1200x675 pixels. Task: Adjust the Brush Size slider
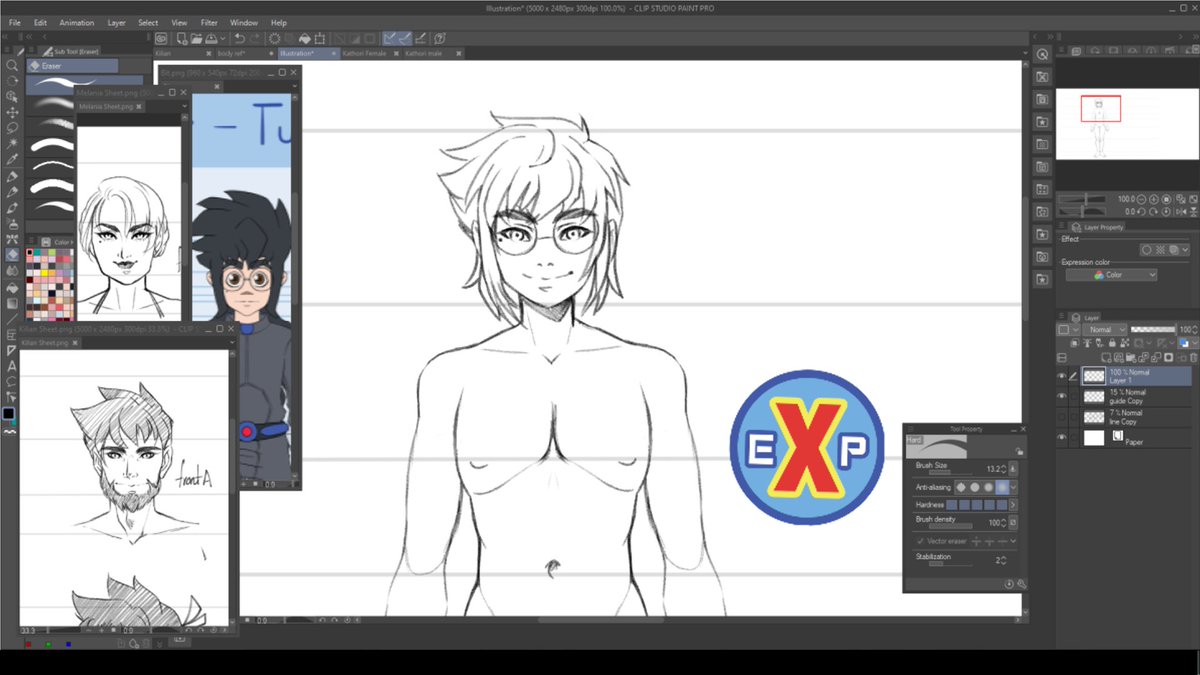click(951, 473)
